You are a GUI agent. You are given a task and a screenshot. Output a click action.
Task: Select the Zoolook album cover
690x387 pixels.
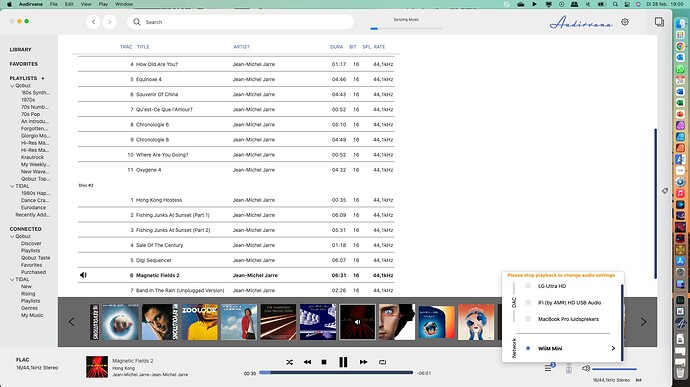(x=200, y=322)
